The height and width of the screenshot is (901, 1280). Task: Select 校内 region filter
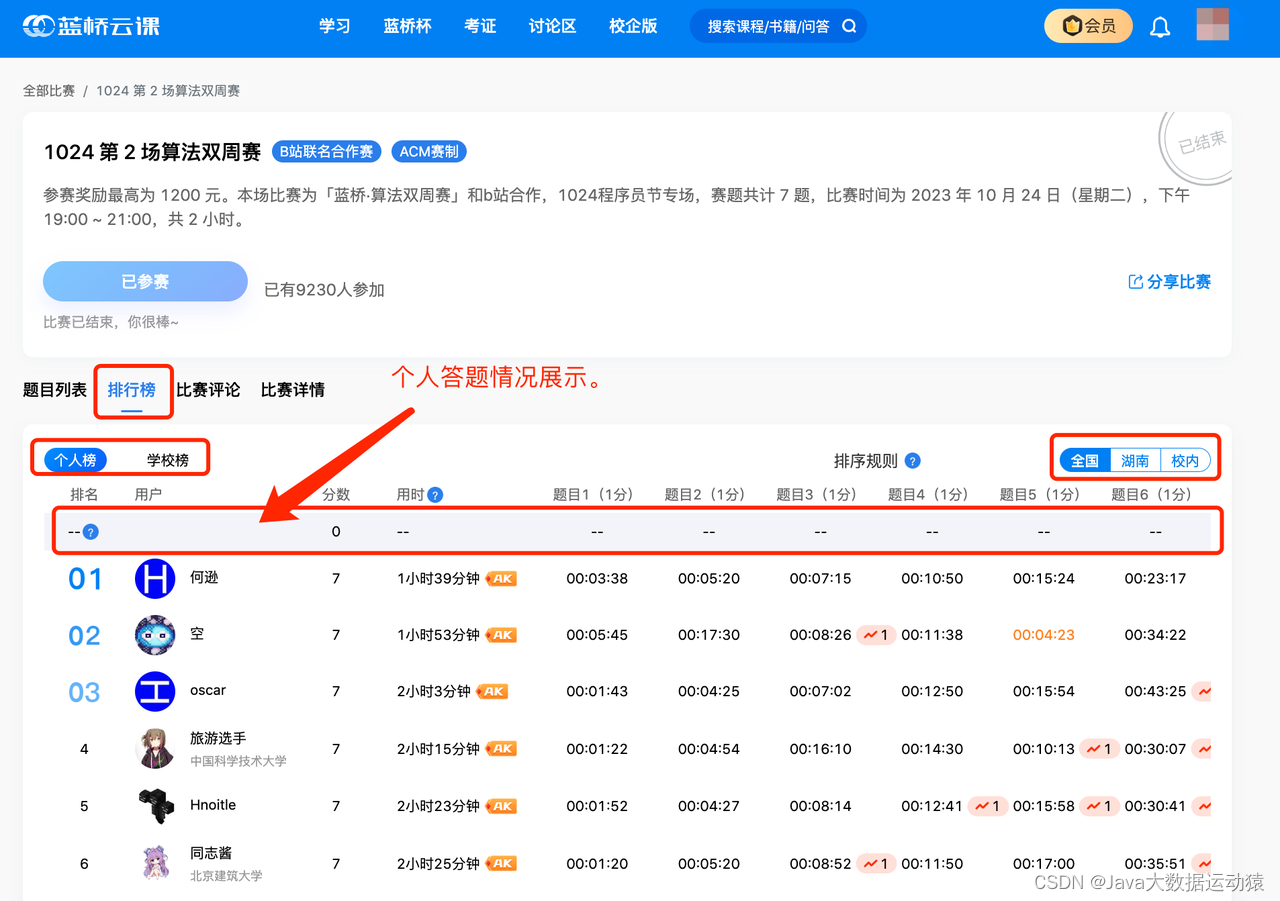coord(1185,461)
